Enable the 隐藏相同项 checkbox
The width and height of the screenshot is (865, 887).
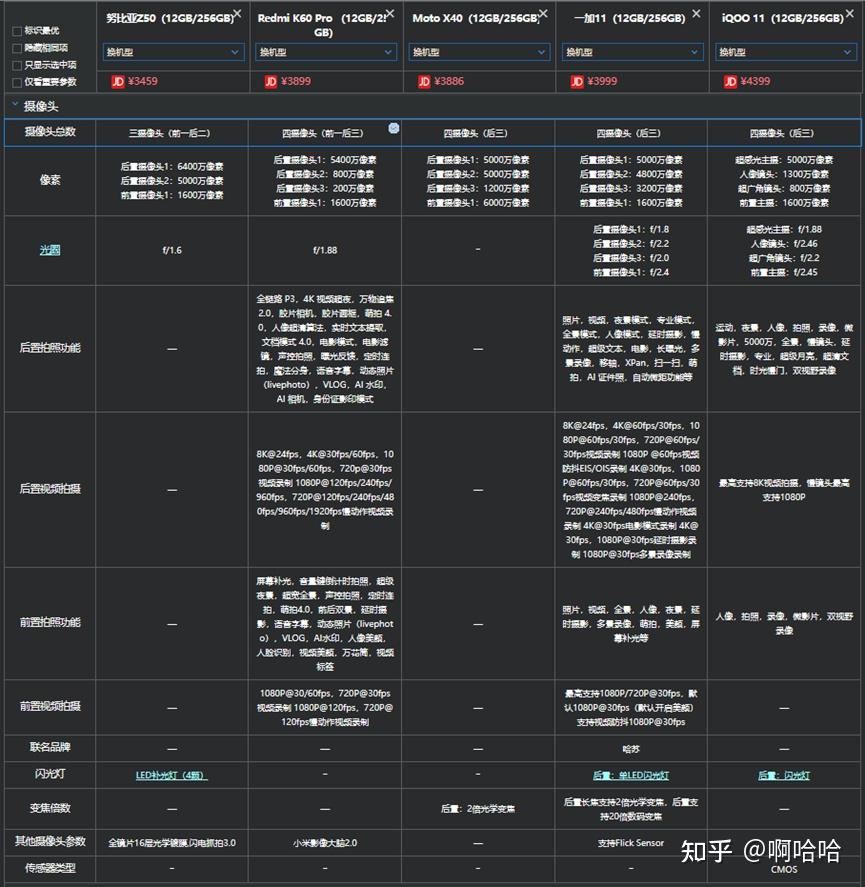17,48
